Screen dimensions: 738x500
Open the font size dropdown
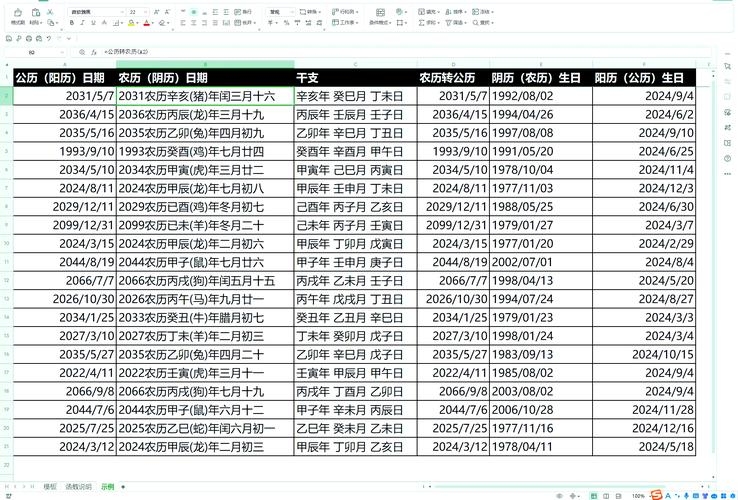144,11
